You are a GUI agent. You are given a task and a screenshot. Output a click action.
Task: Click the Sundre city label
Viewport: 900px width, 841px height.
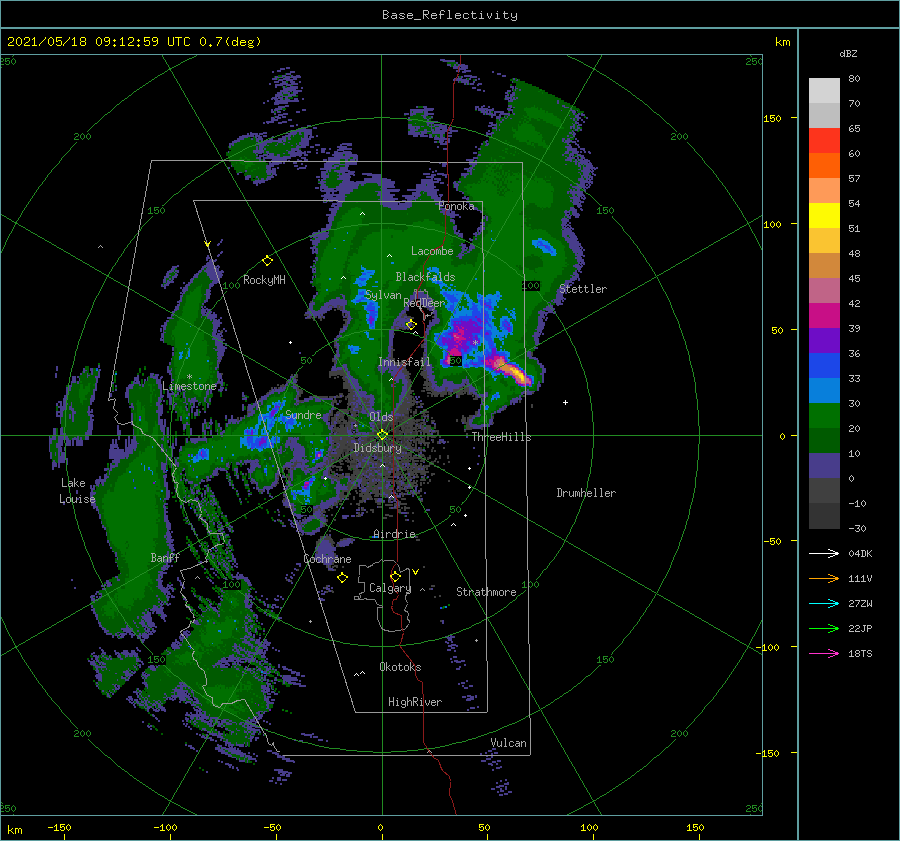click(x=303, y=415)
